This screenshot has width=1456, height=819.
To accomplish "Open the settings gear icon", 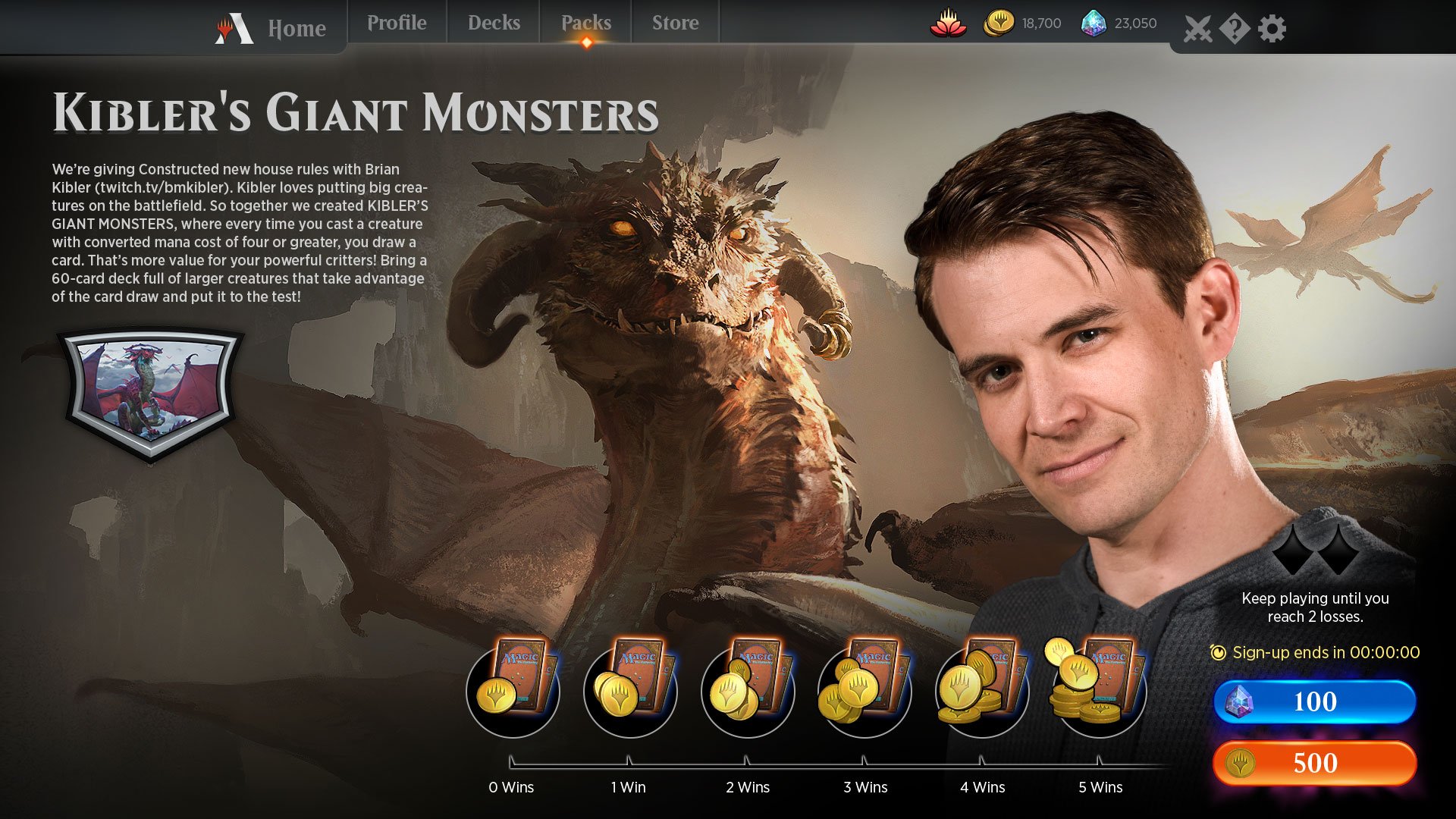I will (x=1272, y=30).
